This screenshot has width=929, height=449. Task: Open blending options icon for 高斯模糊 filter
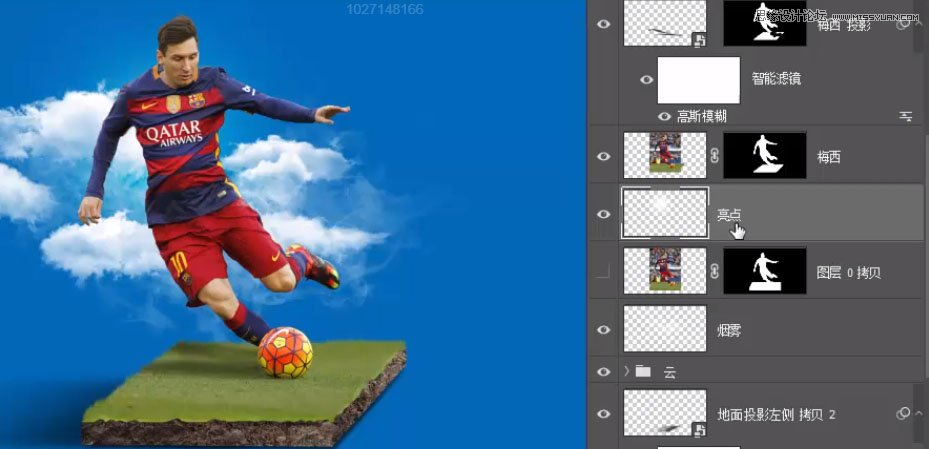905,117
